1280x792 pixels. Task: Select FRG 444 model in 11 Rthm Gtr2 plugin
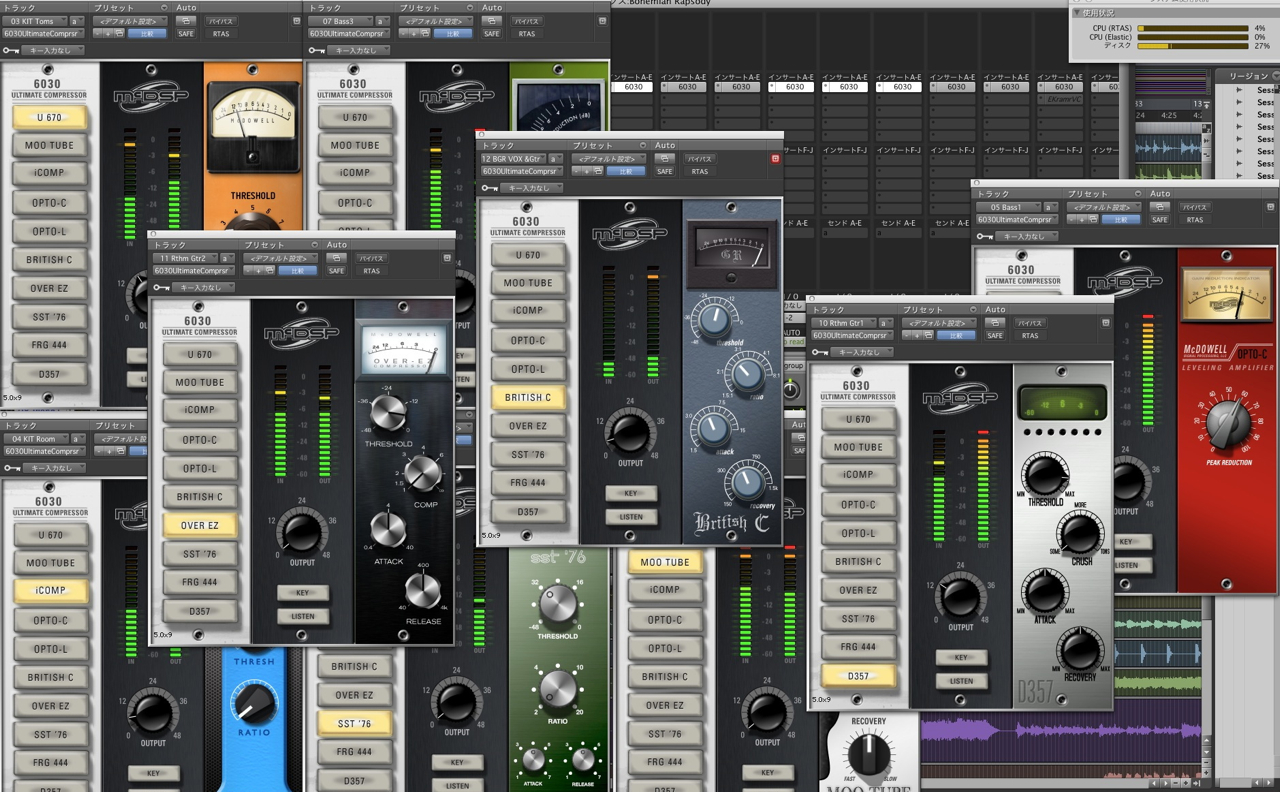(200, 582)
